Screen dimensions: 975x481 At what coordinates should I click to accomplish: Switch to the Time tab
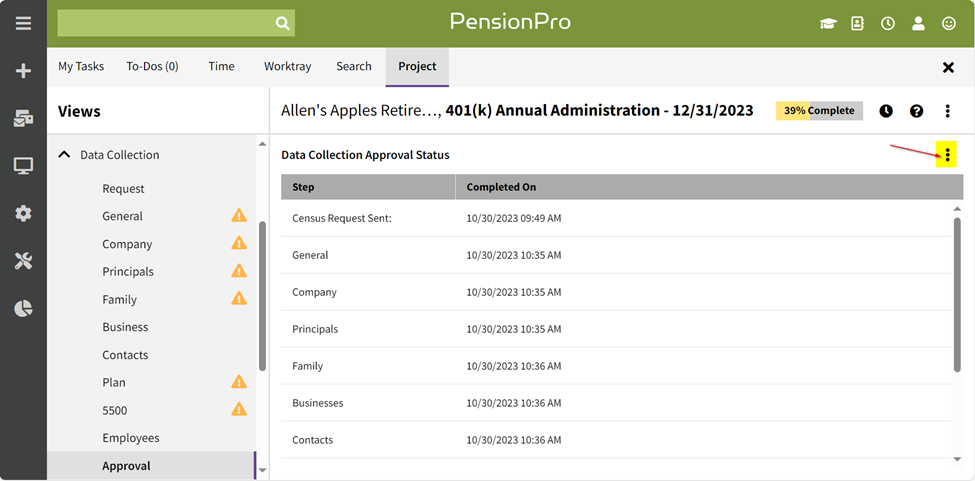click(x=221, y=66)
